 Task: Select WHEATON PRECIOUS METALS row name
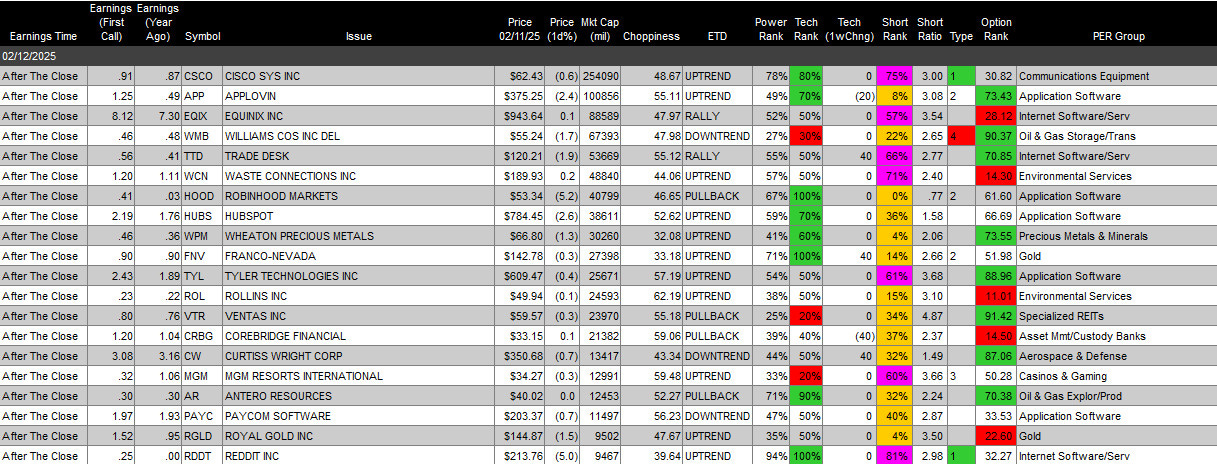point(300,236)
